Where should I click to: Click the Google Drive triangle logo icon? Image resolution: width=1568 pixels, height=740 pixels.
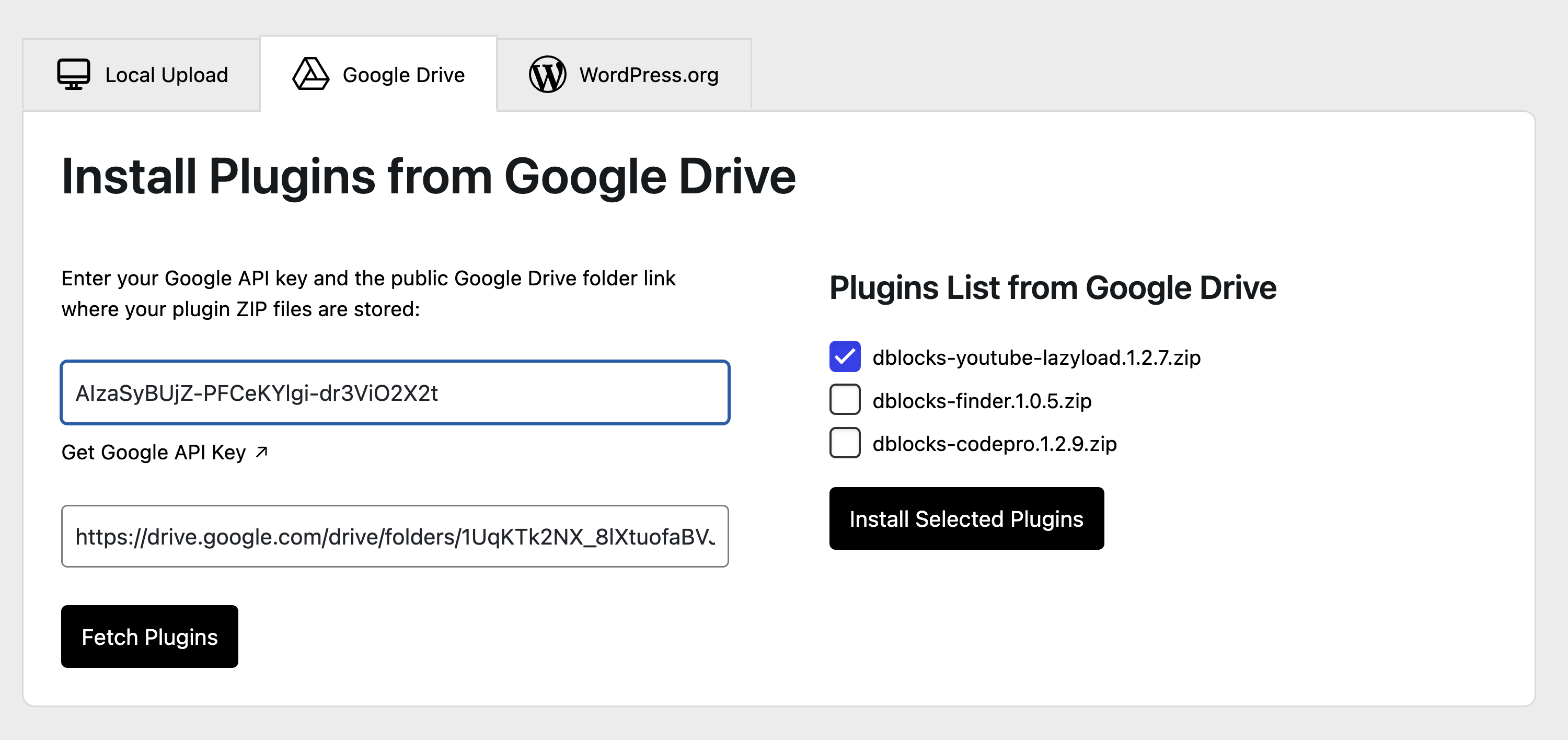(x=310, y=74)
